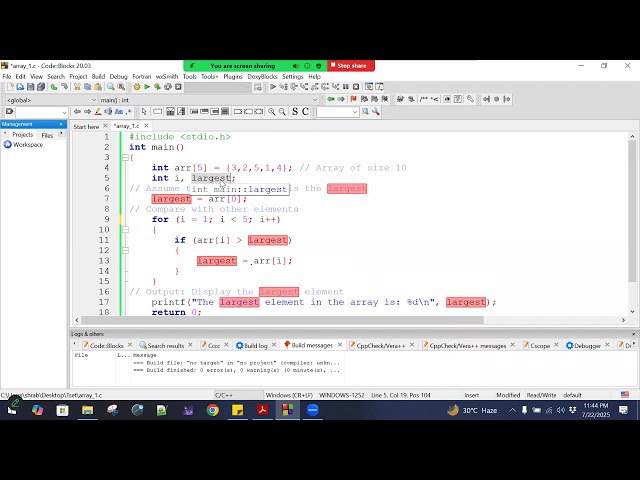Click the editor vertical scrollbar
Screen dimensions: 640x480
pyautogui.click(x=632, y=211)
